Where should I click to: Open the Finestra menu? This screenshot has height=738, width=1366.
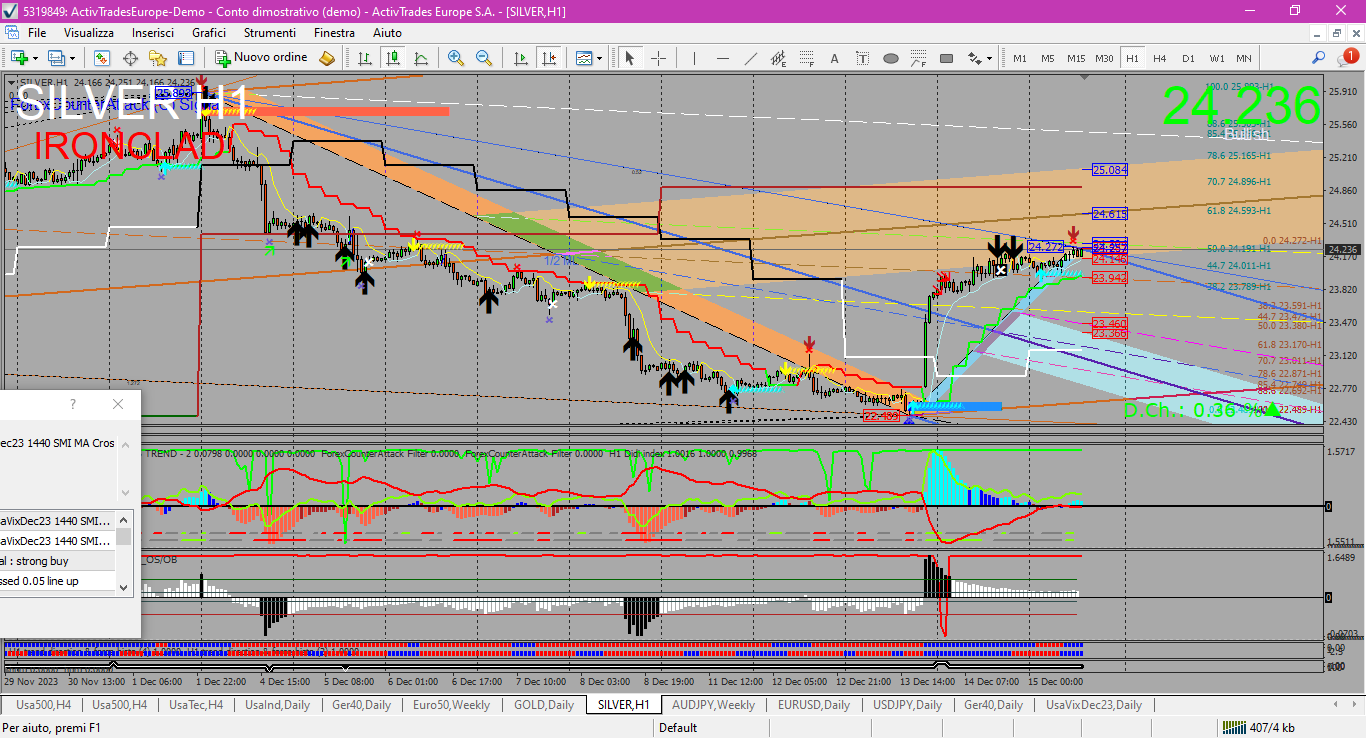[334, 33]
